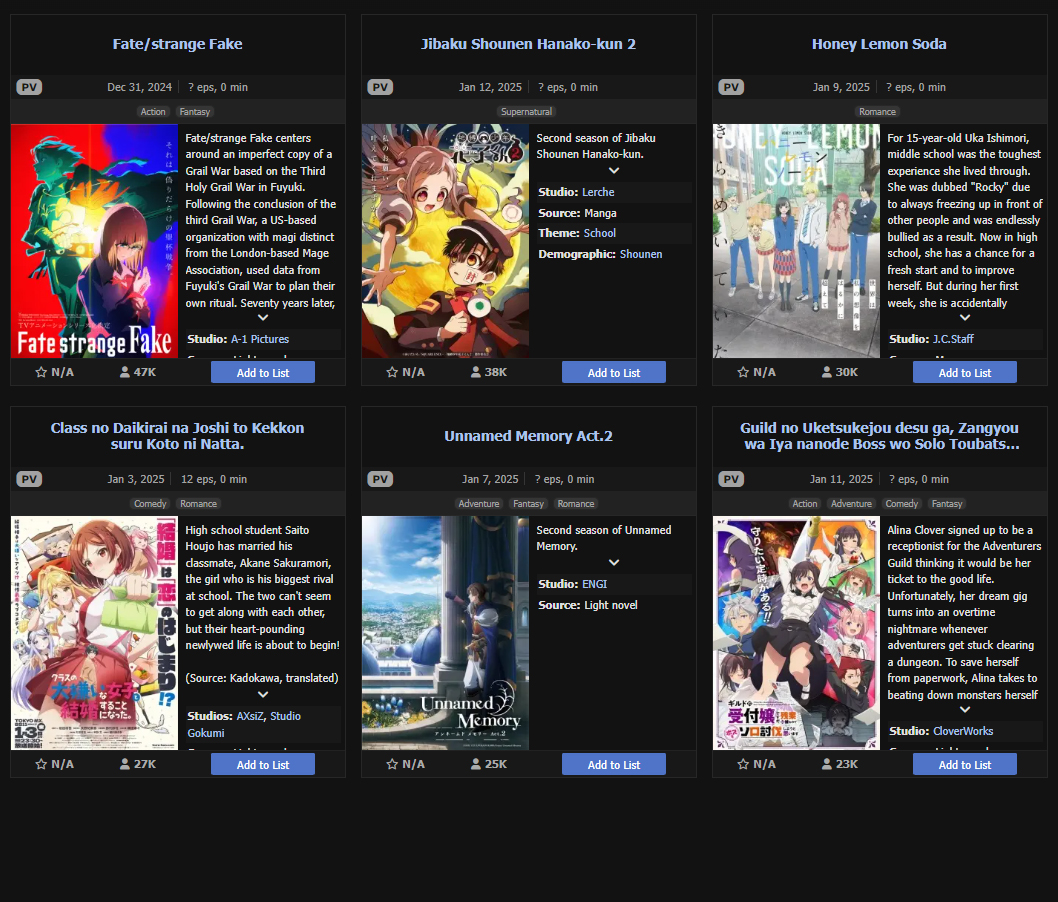Open the Guild no Uketsukejou poster image
Screen dimensions: 1058x902
click(x=796, y=633)
